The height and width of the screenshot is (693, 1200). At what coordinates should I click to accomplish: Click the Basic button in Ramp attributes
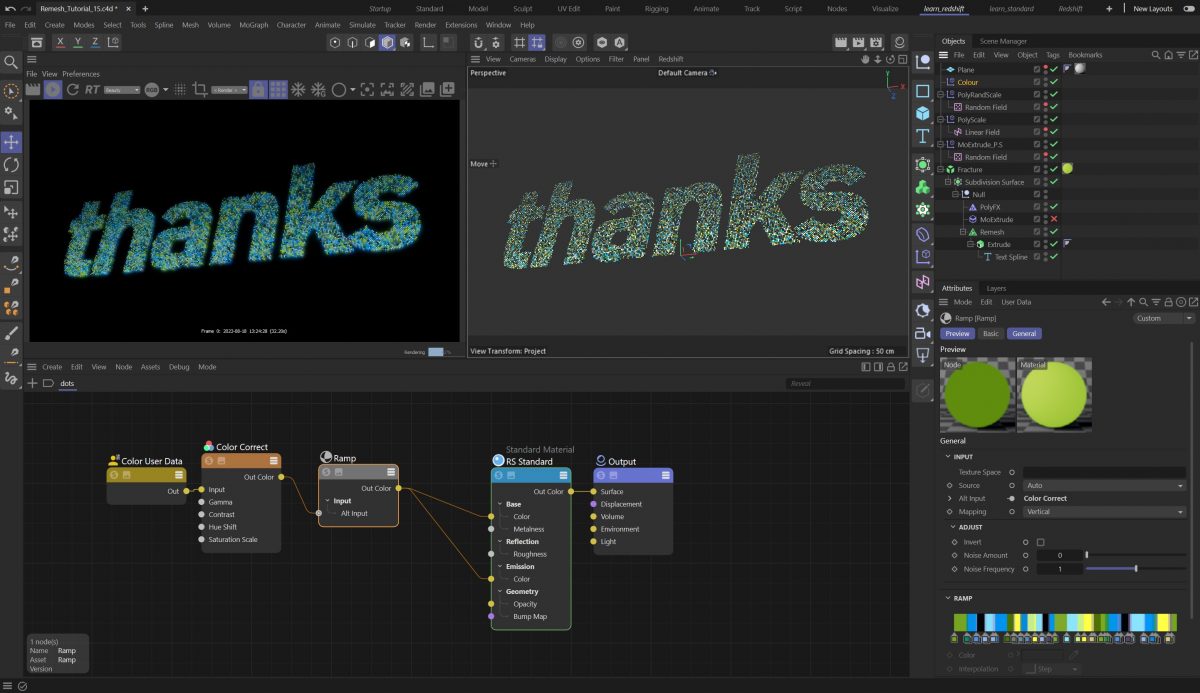pyautogui.click(x=990, y=333)
